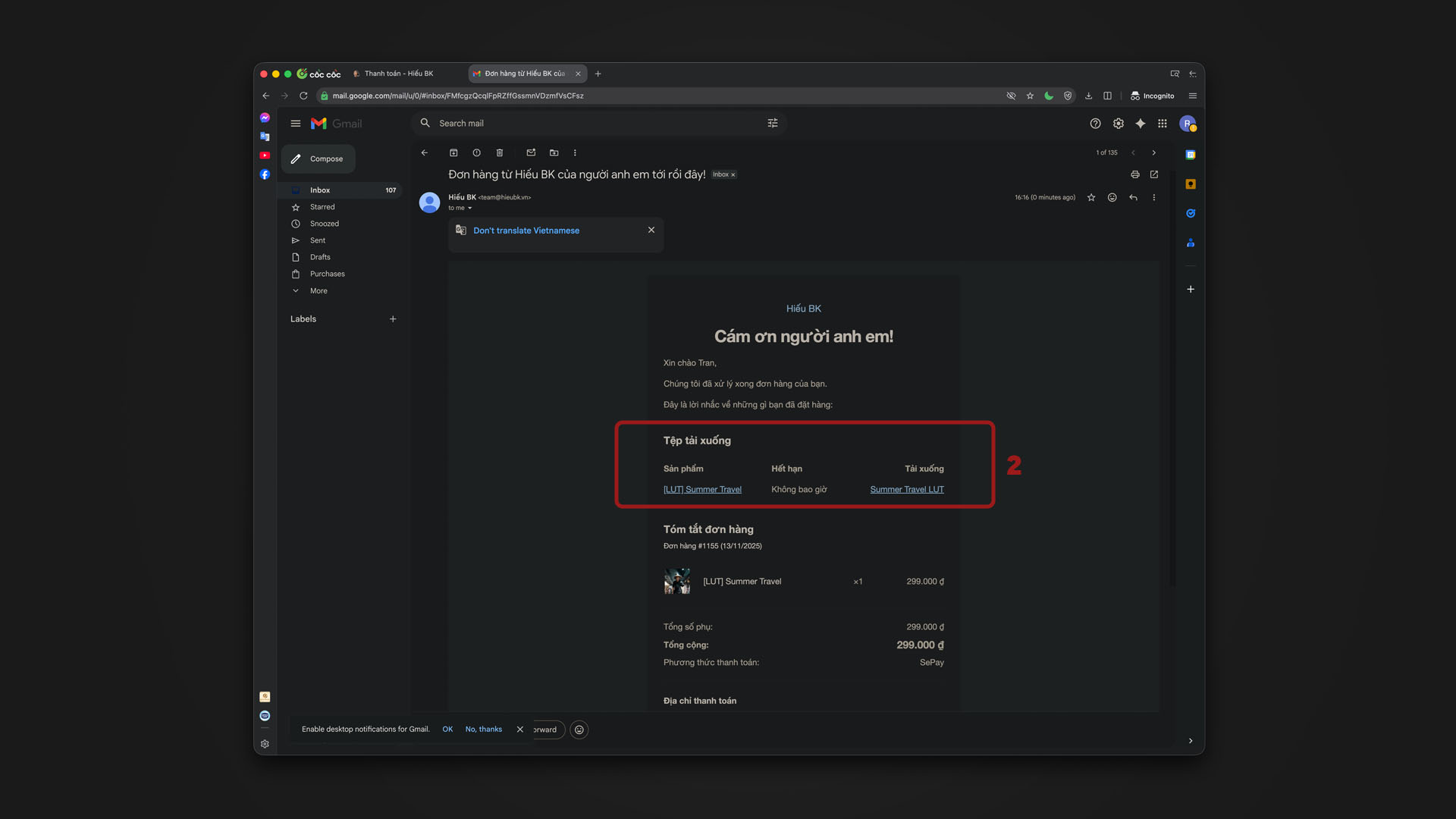This screenshot has height=819, width=1456.
Task: Archive this email
Action: coord(453,152)
